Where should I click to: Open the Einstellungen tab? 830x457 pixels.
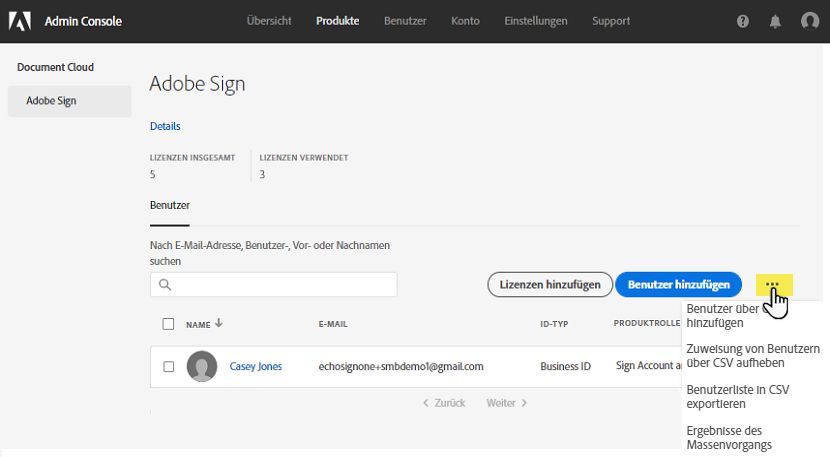pos(536,21)
